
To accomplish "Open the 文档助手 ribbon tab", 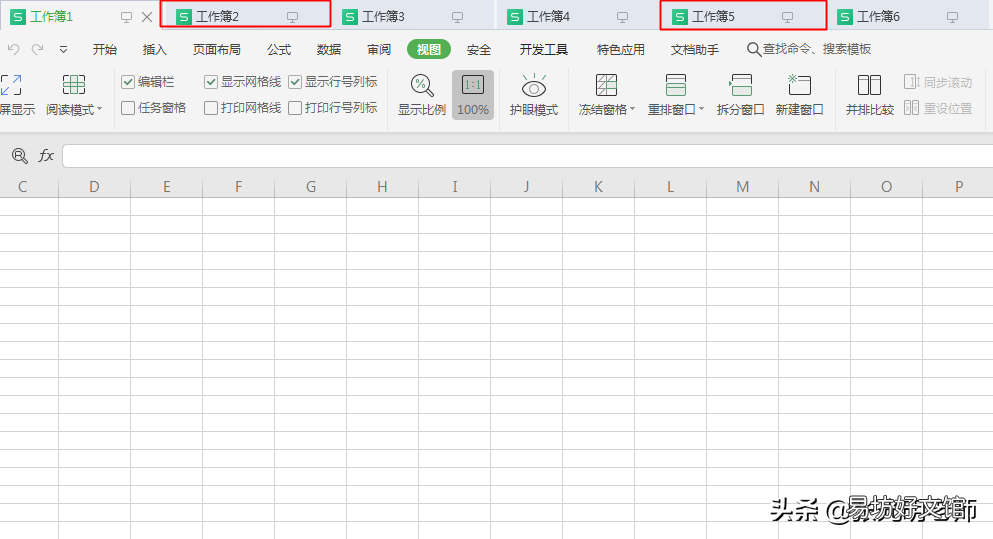I will (695, 49).
